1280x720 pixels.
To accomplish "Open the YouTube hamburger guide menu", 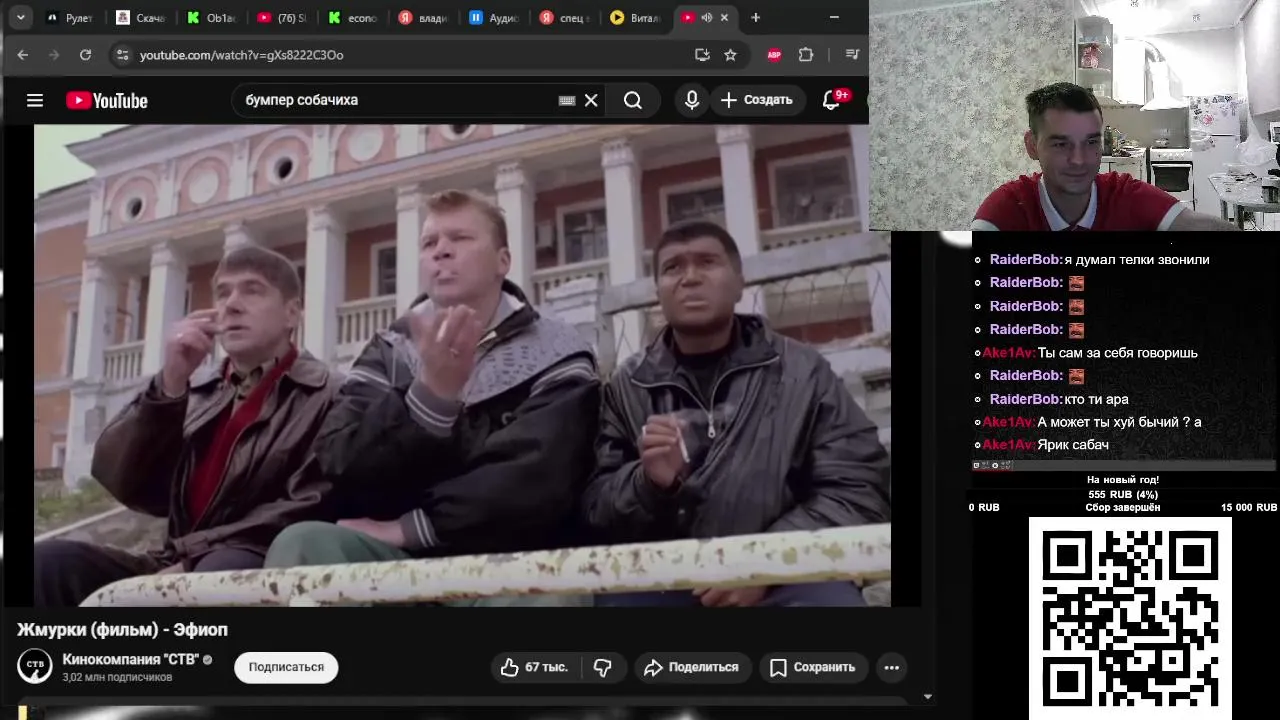I will [35, 100].
